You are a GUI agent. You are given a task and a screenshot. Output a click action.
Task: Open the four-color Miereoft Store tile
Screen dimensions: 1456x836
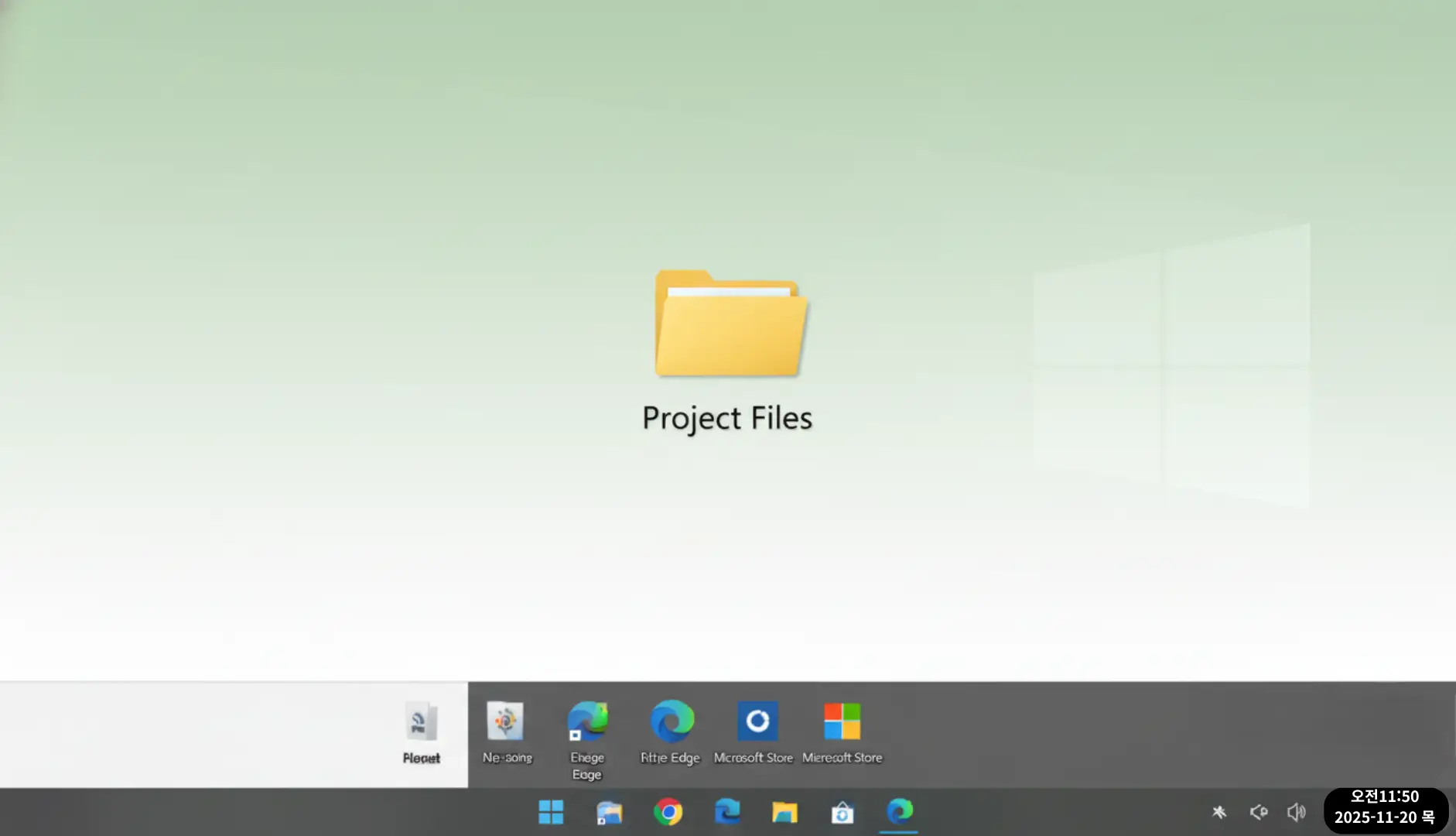coord(842,731)
